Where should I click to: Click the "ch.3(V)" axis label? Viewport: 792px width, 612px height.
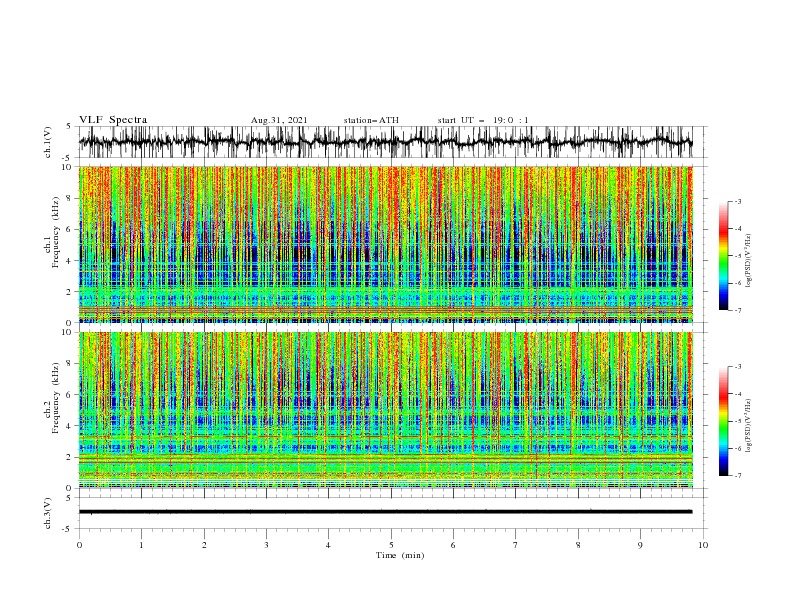(48, 513)
